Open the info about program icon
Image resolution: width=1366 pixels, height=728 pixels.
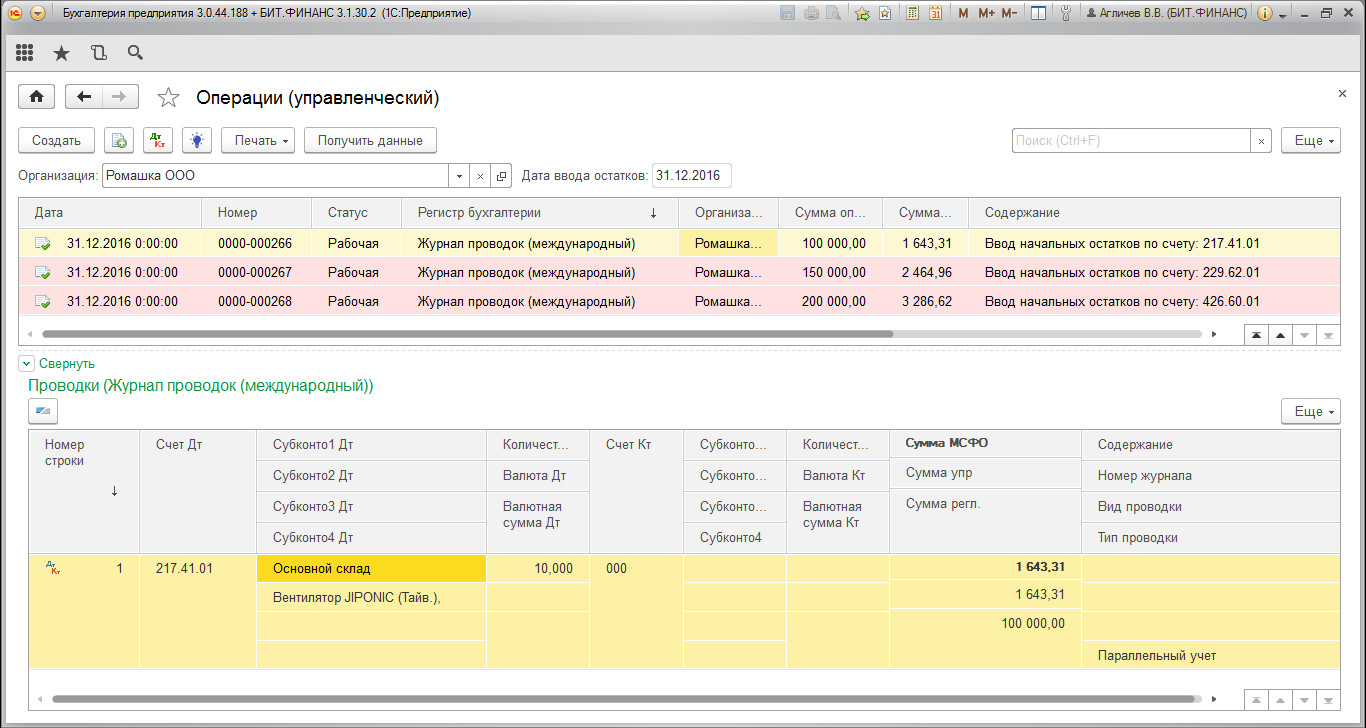pyautogui.click(x=1264, y=13)
